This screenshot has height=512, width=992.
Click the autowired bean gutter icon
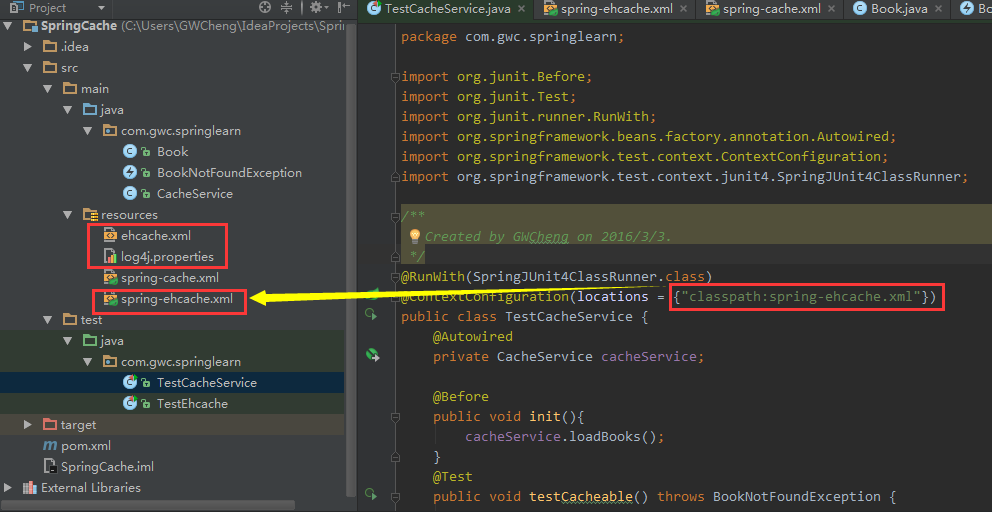[371, 355]
